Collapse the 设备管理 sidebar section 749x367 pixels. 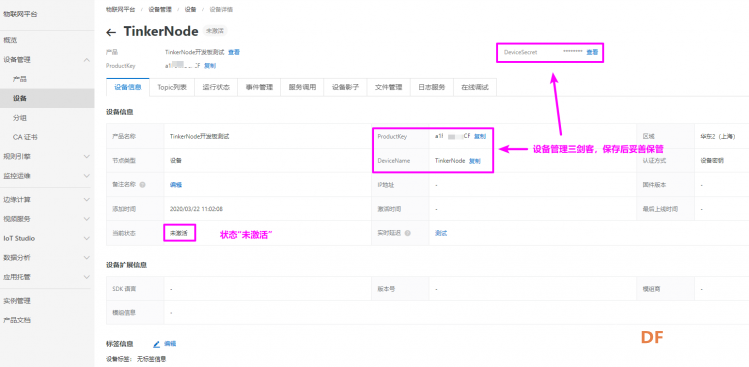click(x=86, y=60)
